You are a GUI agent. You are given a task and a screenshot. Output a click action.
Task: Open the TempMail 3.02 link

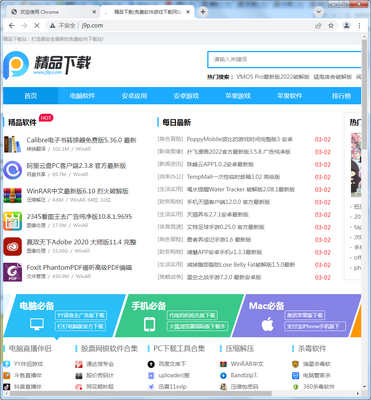pos(233,177)
